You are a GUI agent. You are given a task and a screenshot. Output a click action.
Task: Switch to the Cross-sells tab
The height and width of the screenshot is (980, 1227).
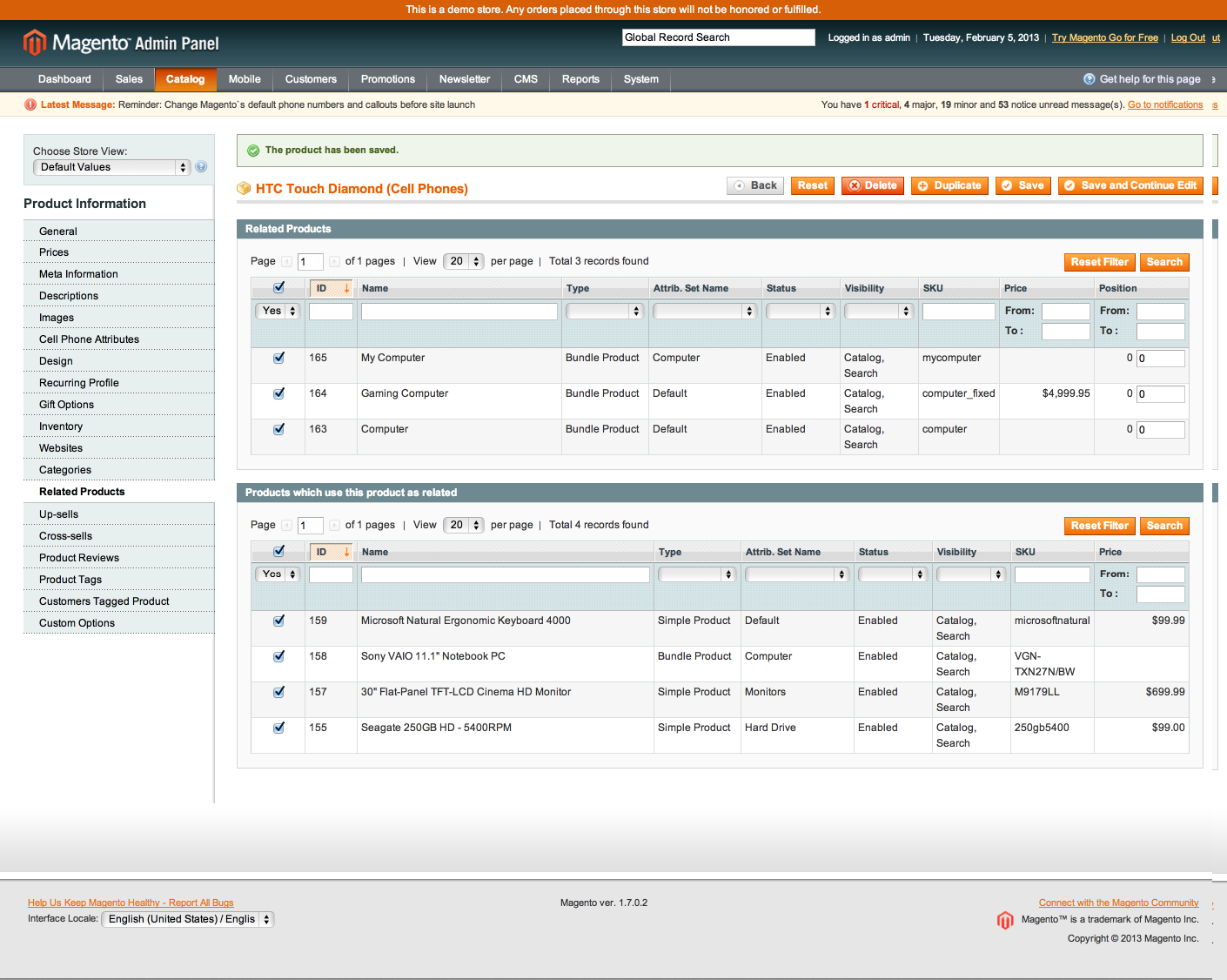pyautogui.click(x=119, y=536)
